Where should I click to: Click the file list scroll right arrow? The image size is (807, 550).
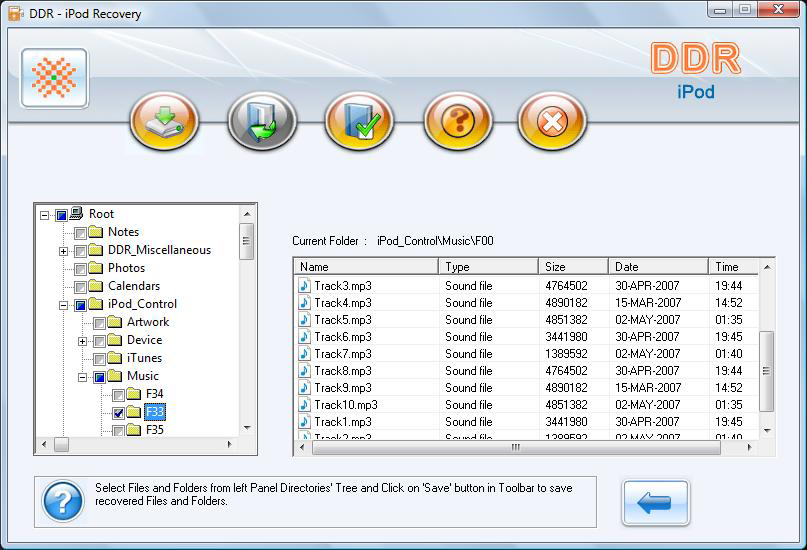coord(749,447)
